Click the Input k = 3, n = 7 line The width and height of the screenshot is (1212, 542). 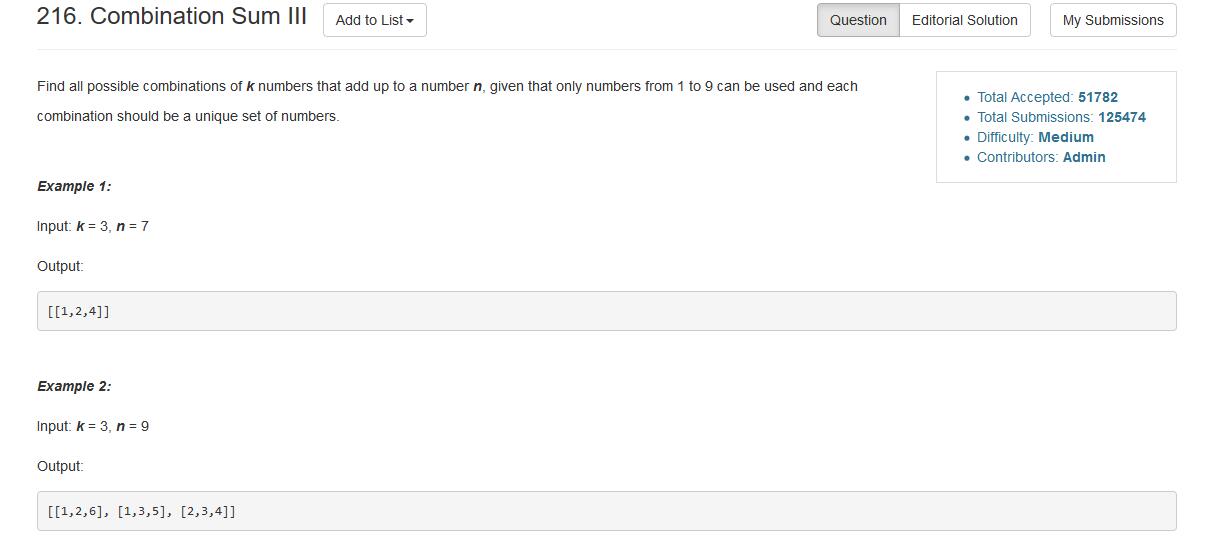93,226
